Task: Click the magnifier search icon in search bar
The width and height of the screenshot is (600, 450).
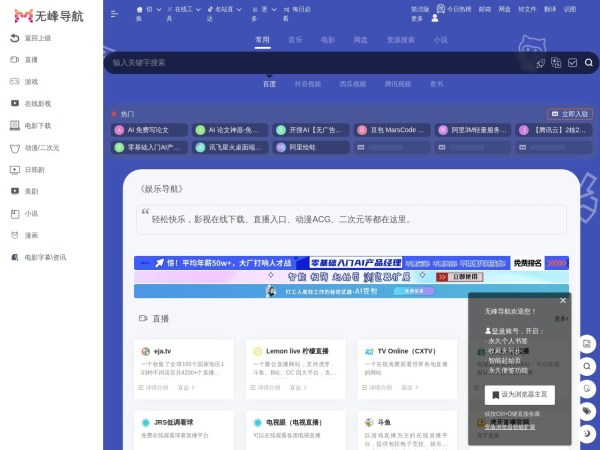Action: [x=589, y=62]
